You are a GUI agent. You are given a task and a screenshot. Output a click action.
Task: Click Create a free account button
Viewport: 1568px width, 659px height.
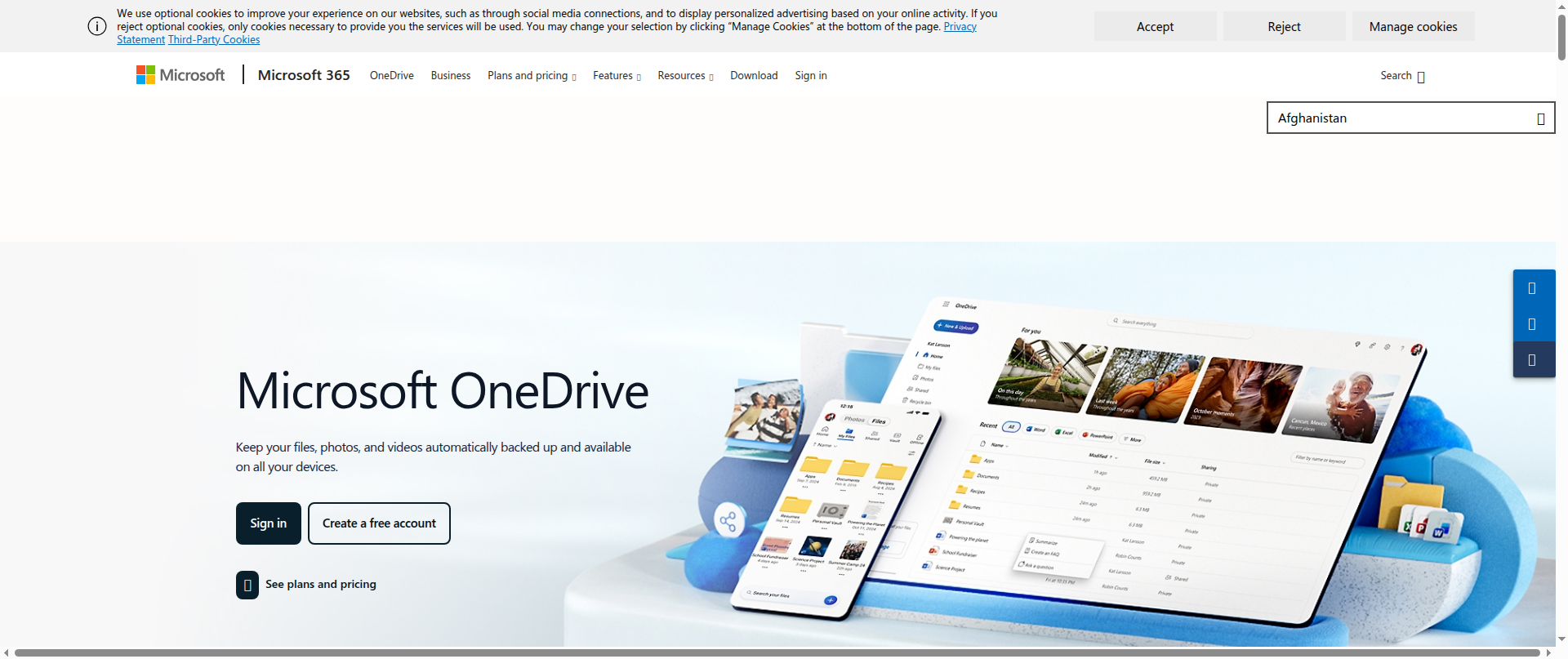pyautogui.click(x=379, y=523)
